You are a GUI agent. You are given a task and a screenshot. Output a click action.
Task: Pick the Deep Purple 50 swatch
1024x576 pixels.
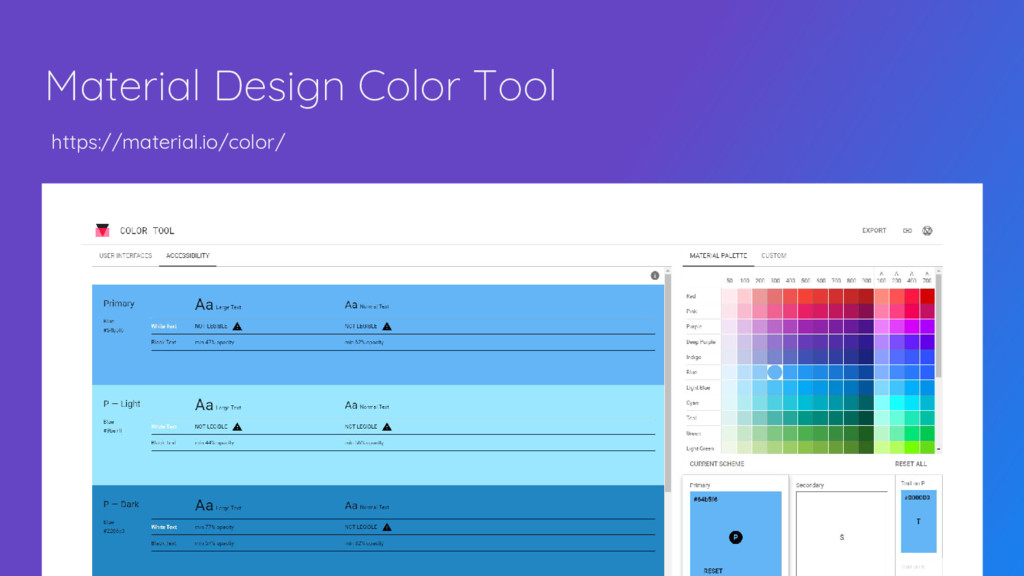click(x=729, y=342)
